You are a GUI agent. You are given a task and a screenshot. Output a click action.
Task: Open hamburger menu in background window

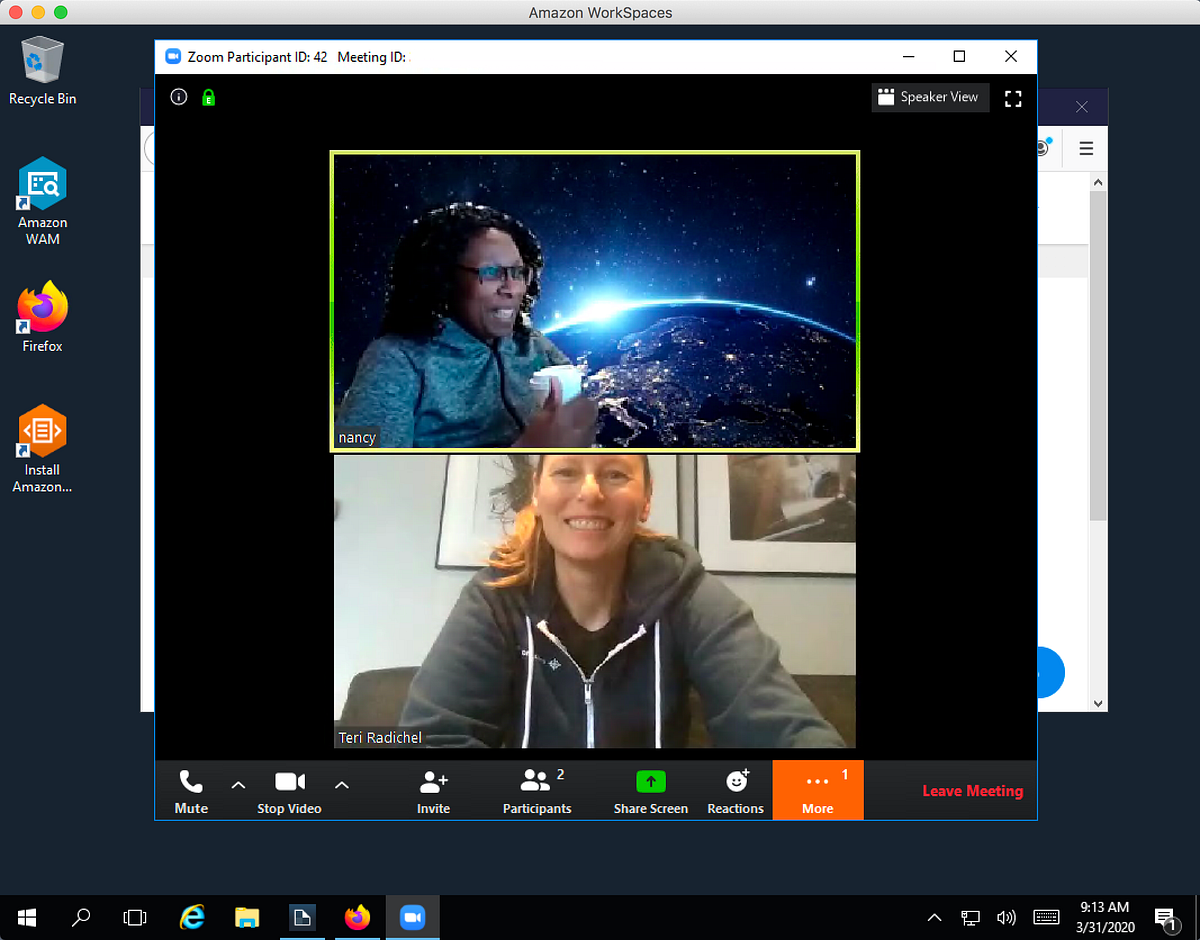[x=1086, y=149]
